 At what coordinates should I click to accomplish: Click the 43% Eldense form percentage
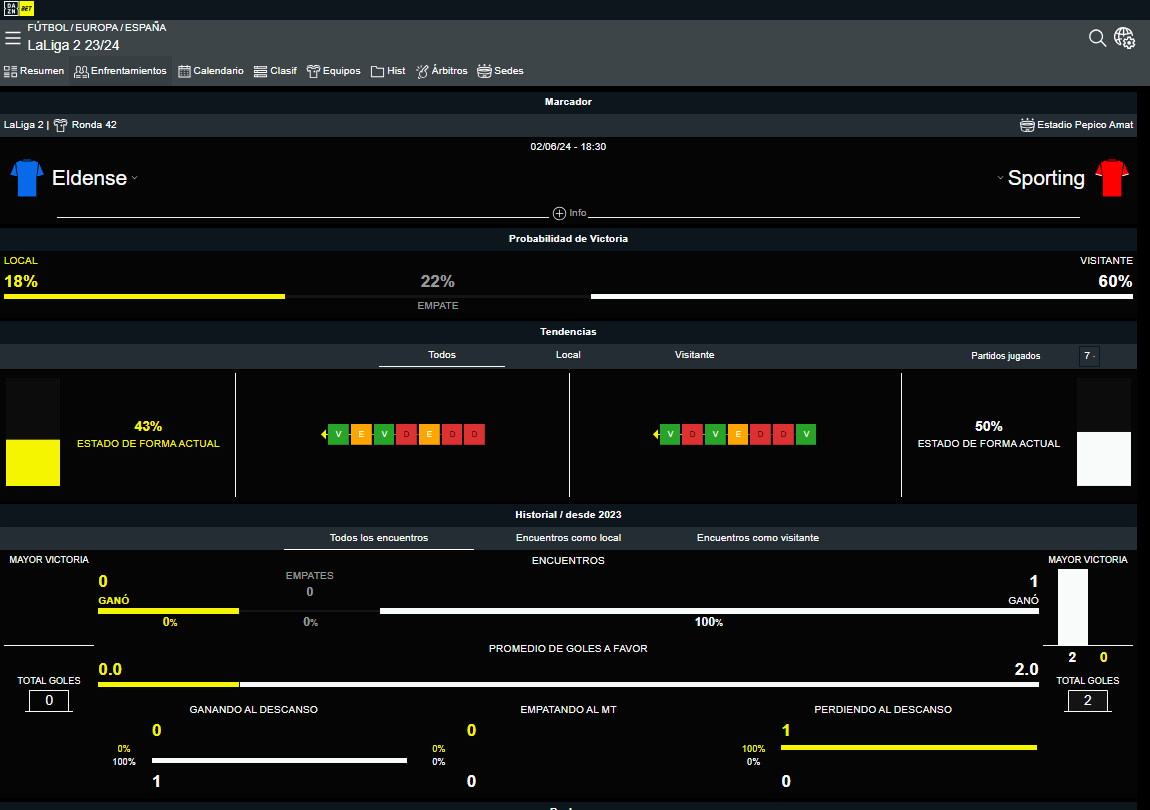tap(148, 426)
